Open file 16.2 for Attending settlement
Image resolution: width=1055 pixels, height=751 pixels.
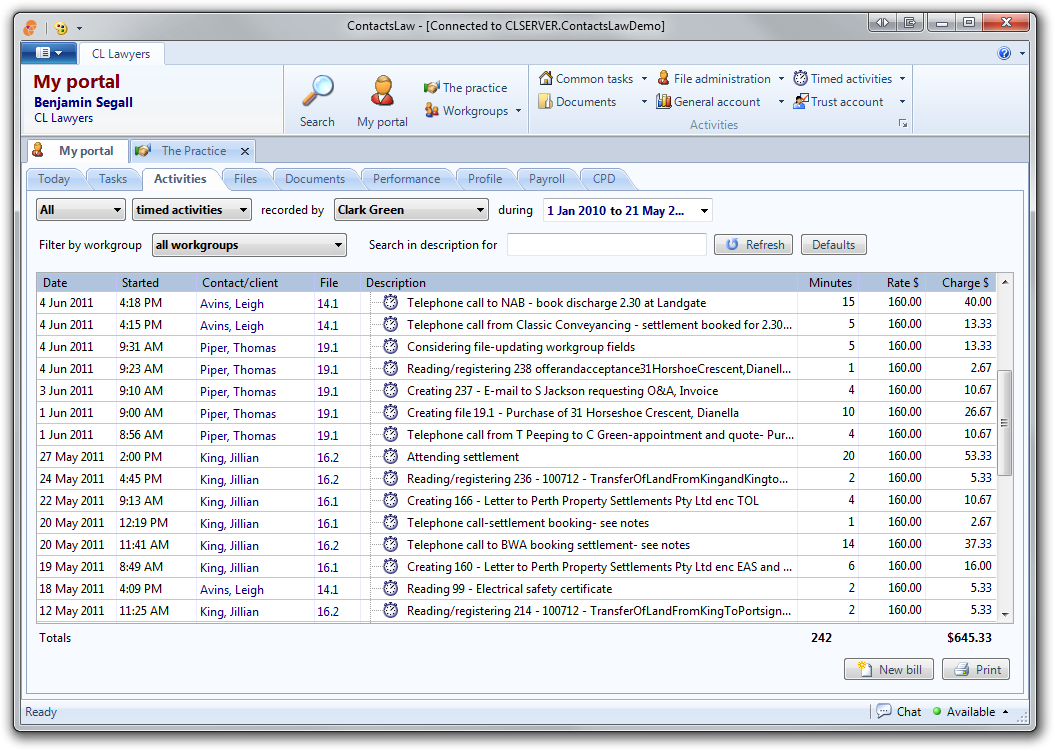pos(328,458)
